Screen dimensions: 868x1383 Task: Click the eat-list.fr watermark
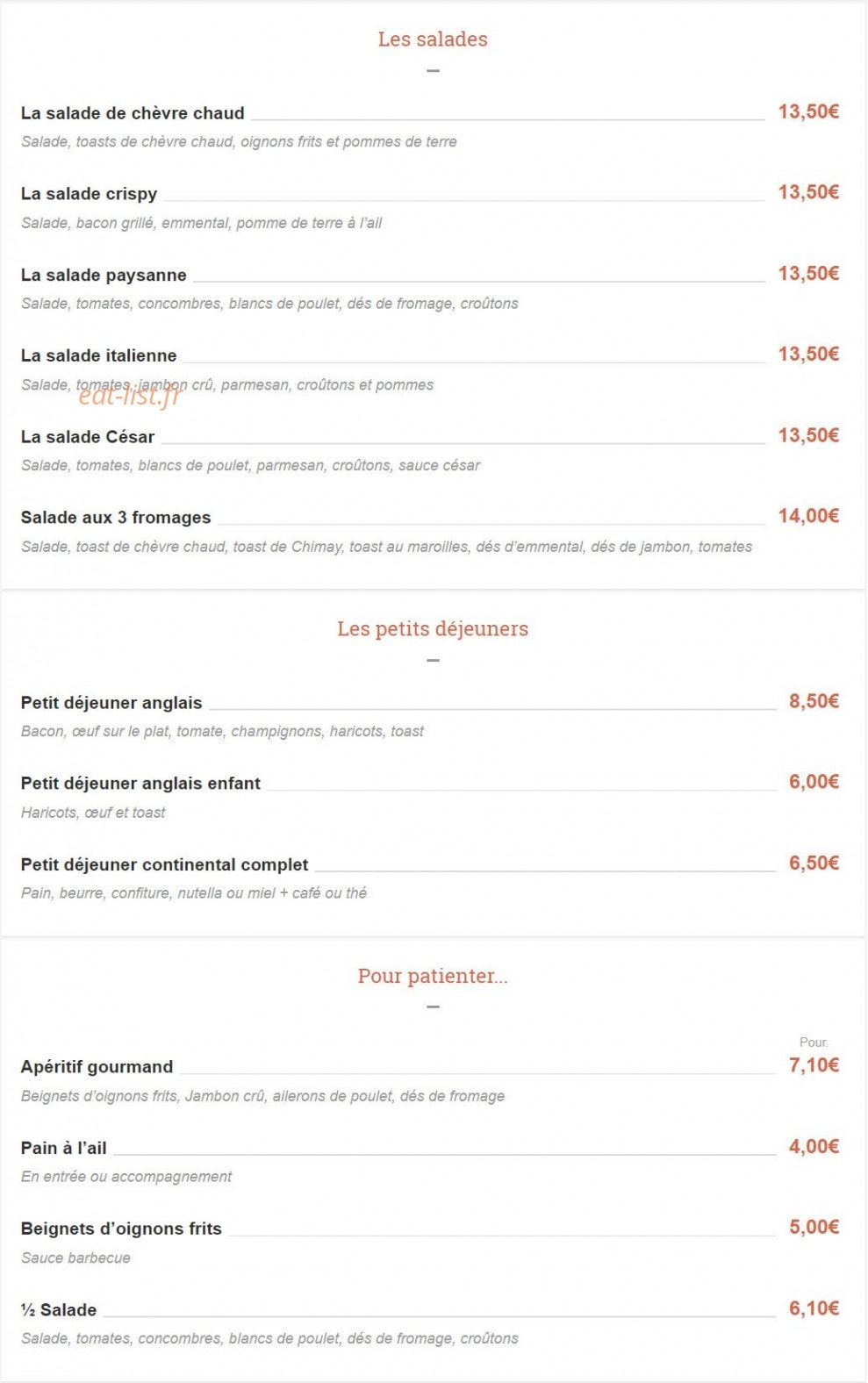coord(130,396)
